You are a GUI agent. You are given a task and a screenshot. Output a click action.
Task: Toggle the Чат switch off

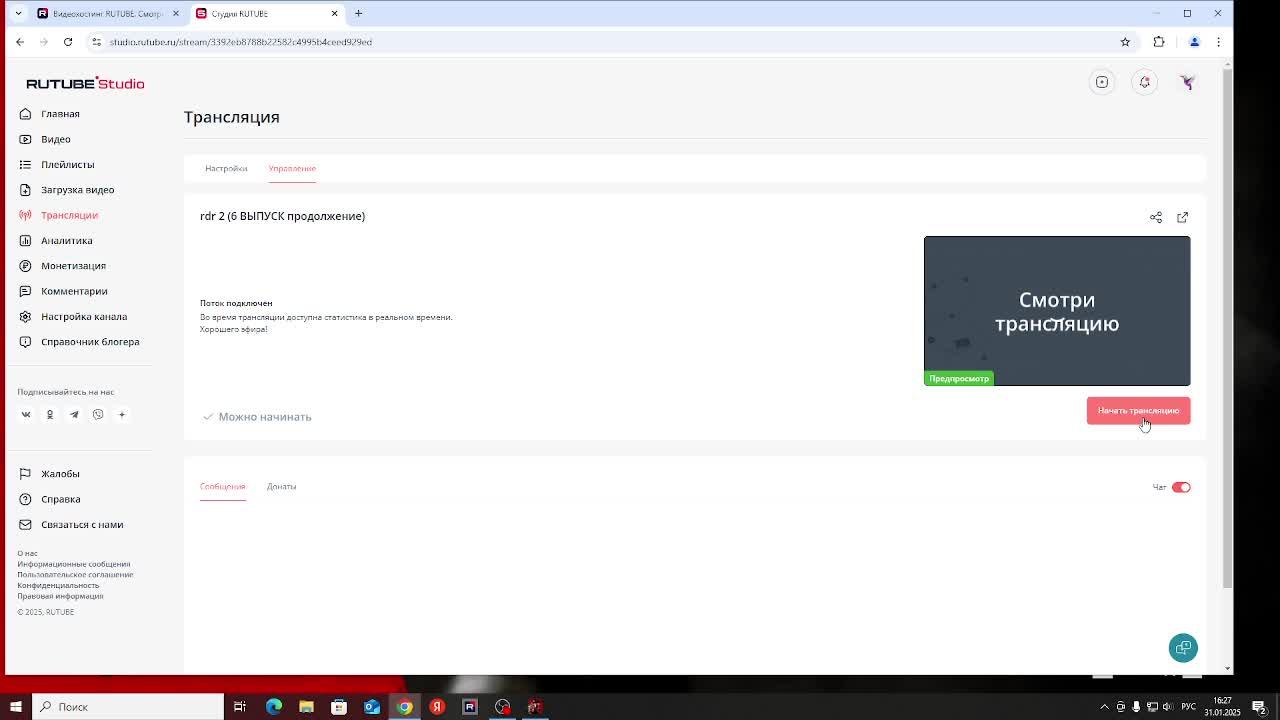(x=1181, y=487)
